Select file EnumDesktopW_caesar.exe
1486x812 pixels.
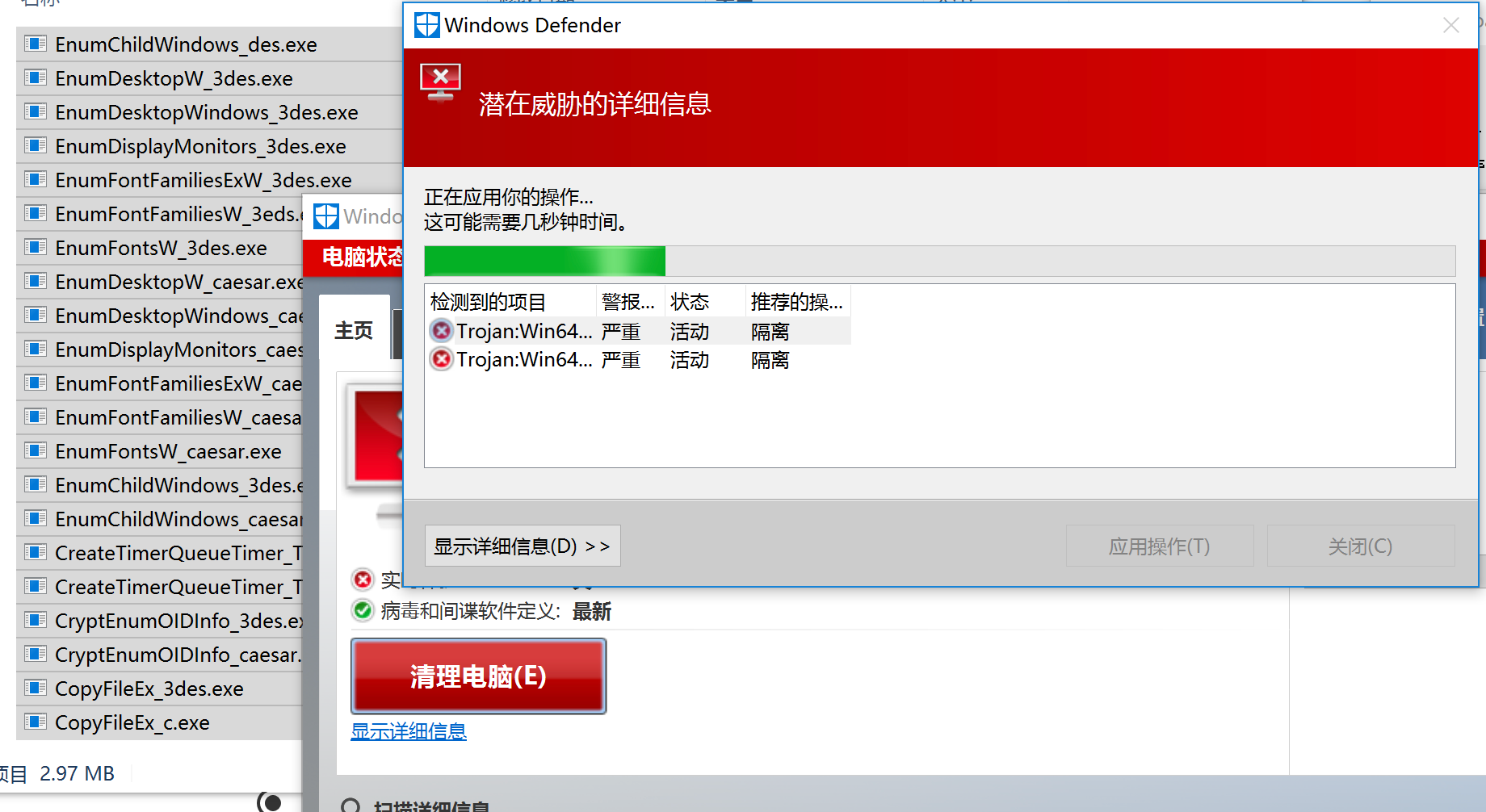click(179, 282)
